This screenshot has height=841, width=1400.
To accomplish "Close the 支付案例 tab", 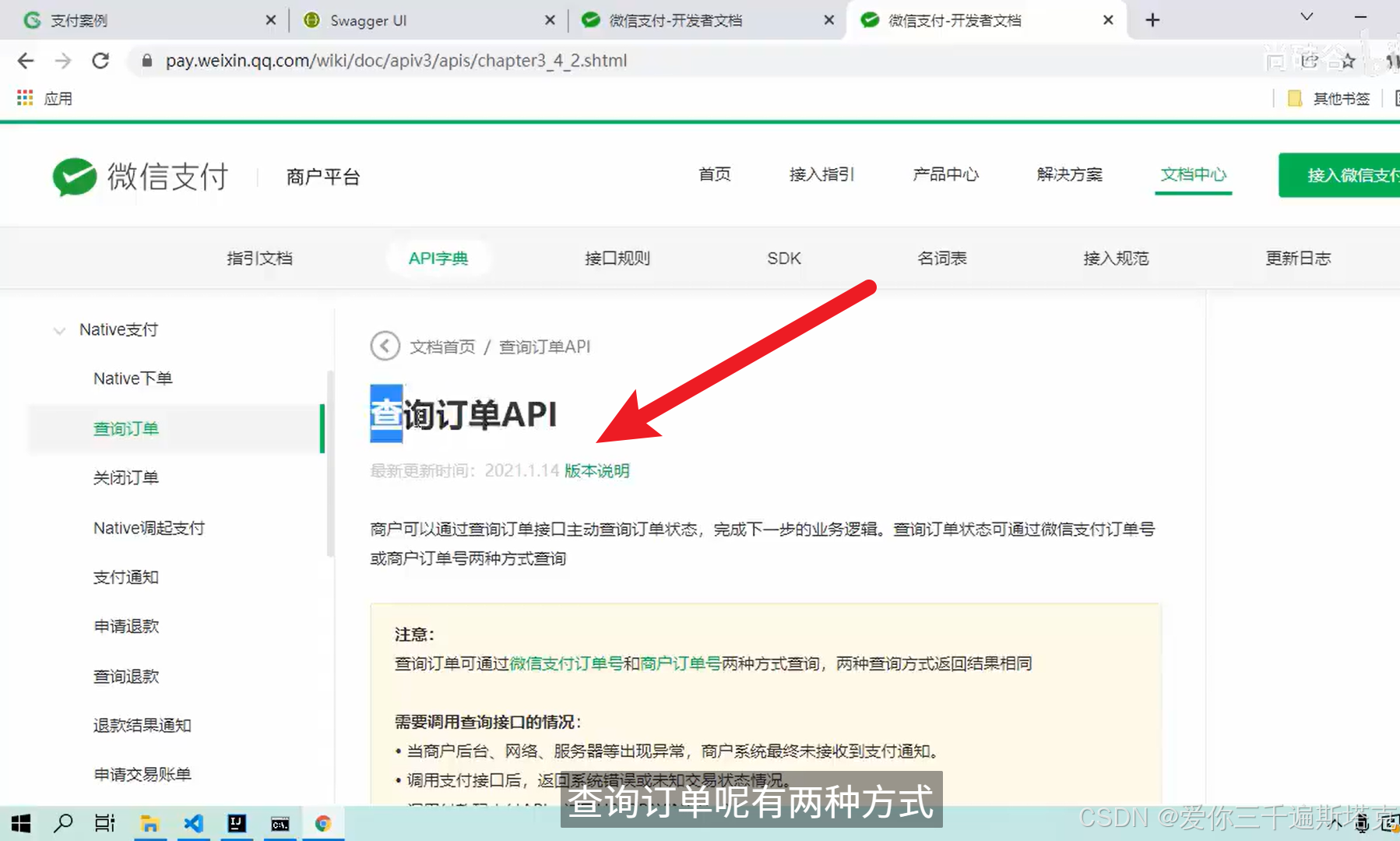I will (x=271, y=20).
